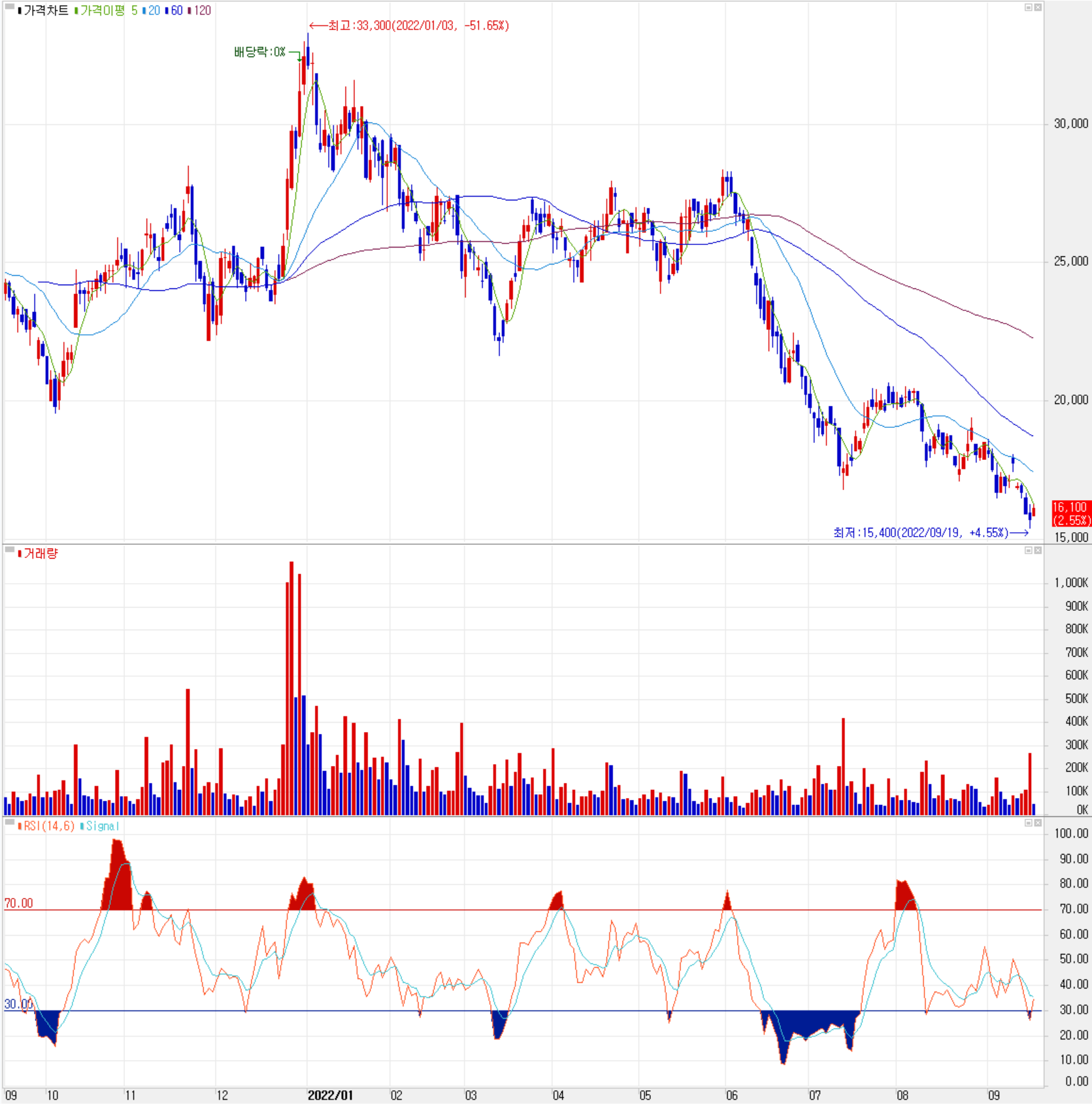Click the gray handle of the RSI panel
Screen dimensions: 1092x1104
(9, 822)
